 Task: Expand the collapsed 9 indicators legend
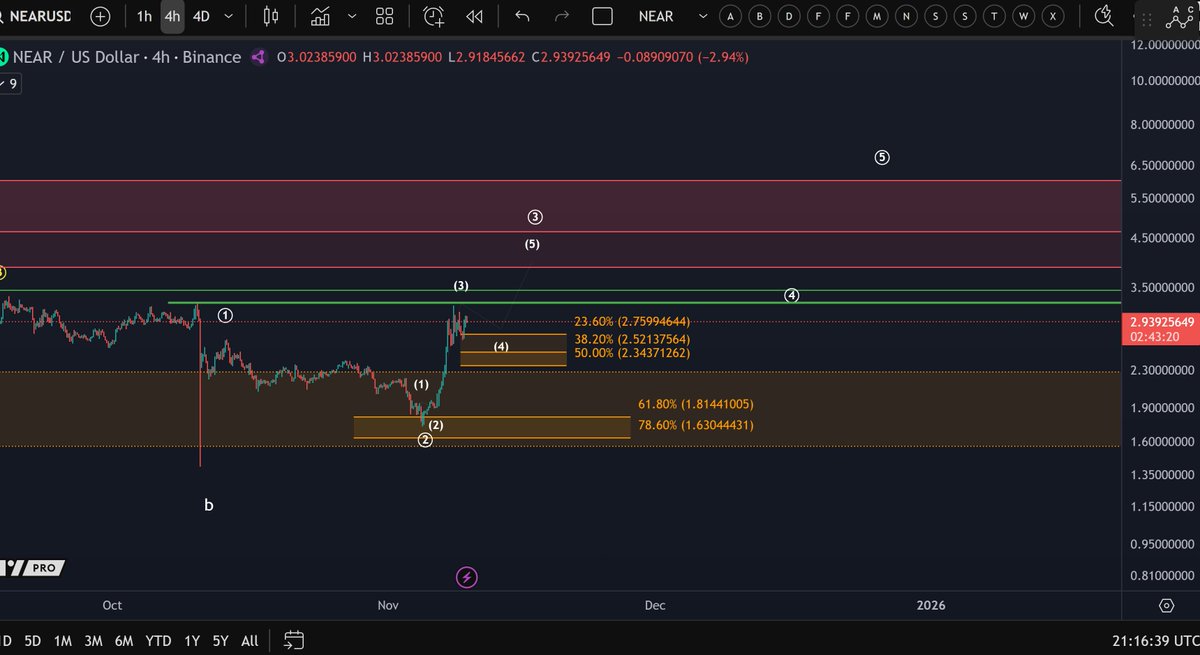[x=9, y=84]
